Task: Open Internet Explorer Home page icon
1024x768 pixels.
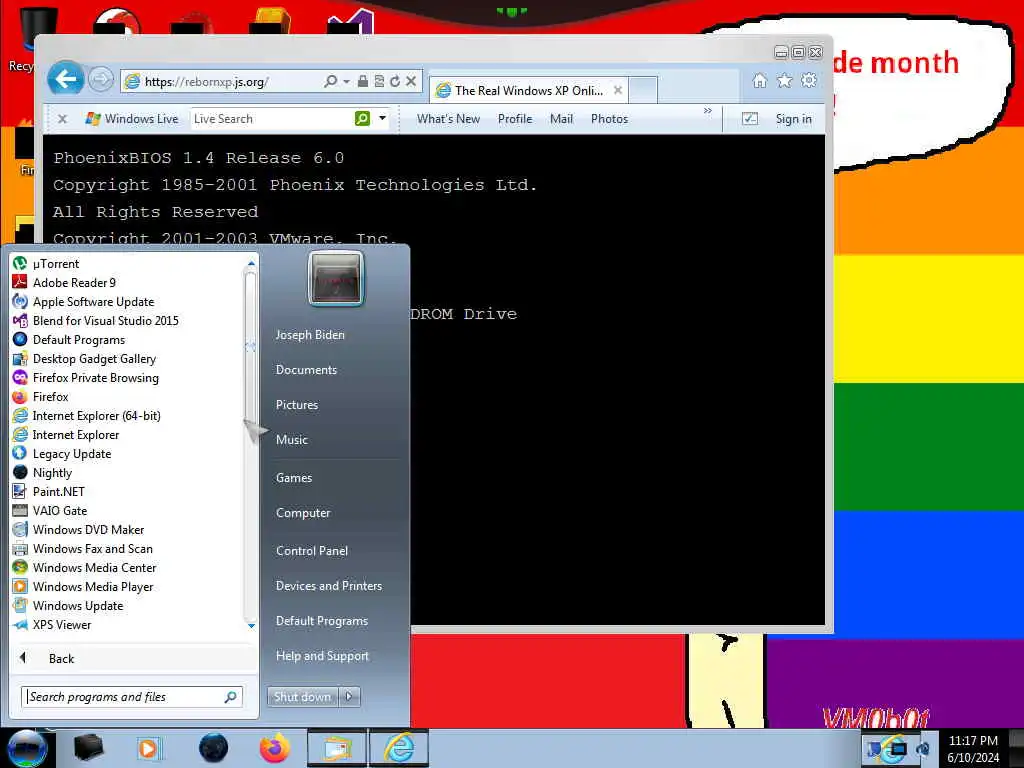Action: 760,80
